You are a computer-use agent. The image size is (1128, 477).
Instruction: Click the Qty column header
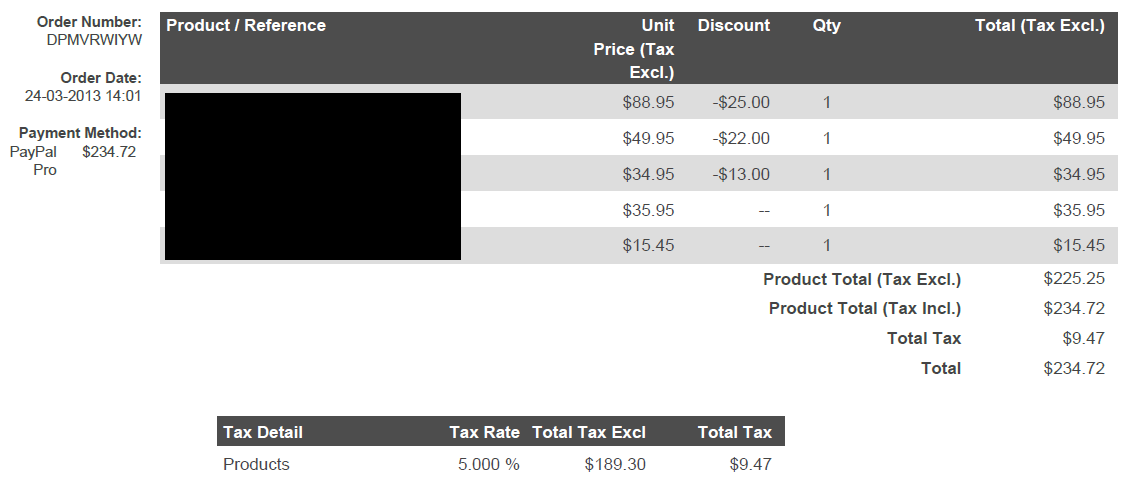[826, 26]
